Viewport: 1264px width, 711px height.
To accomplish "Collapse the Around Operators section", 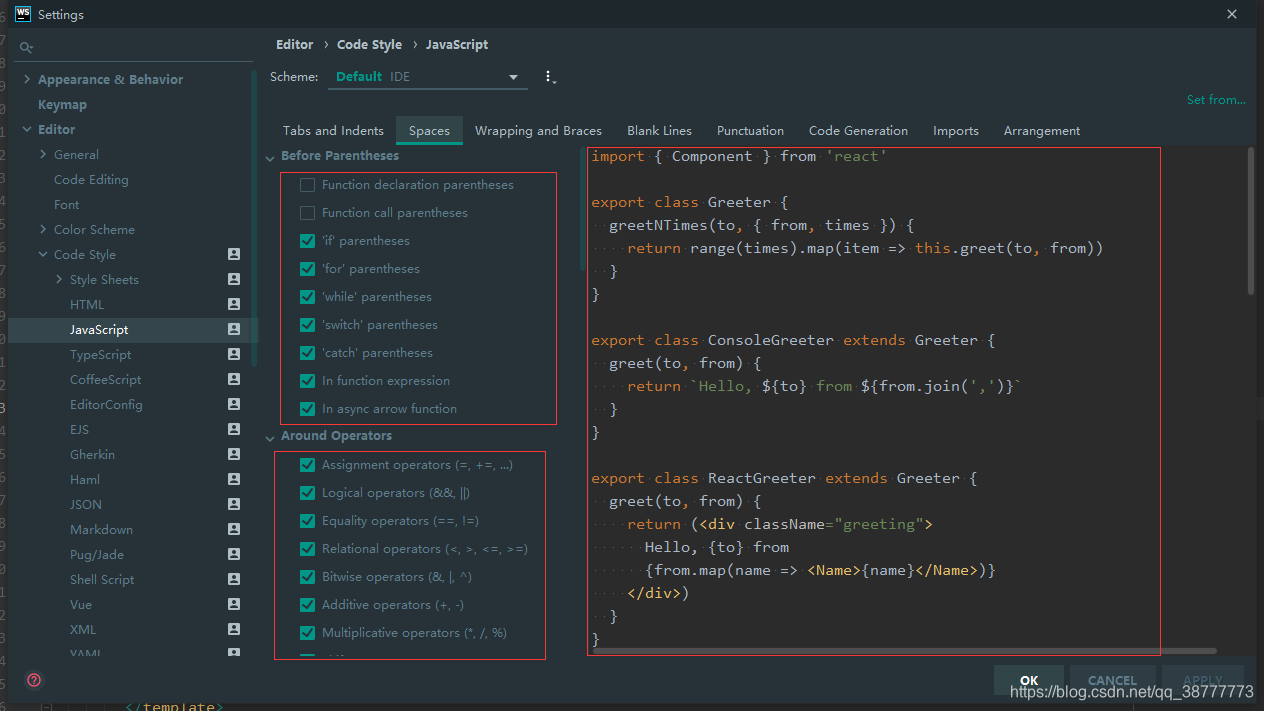I will coord(270,437).
